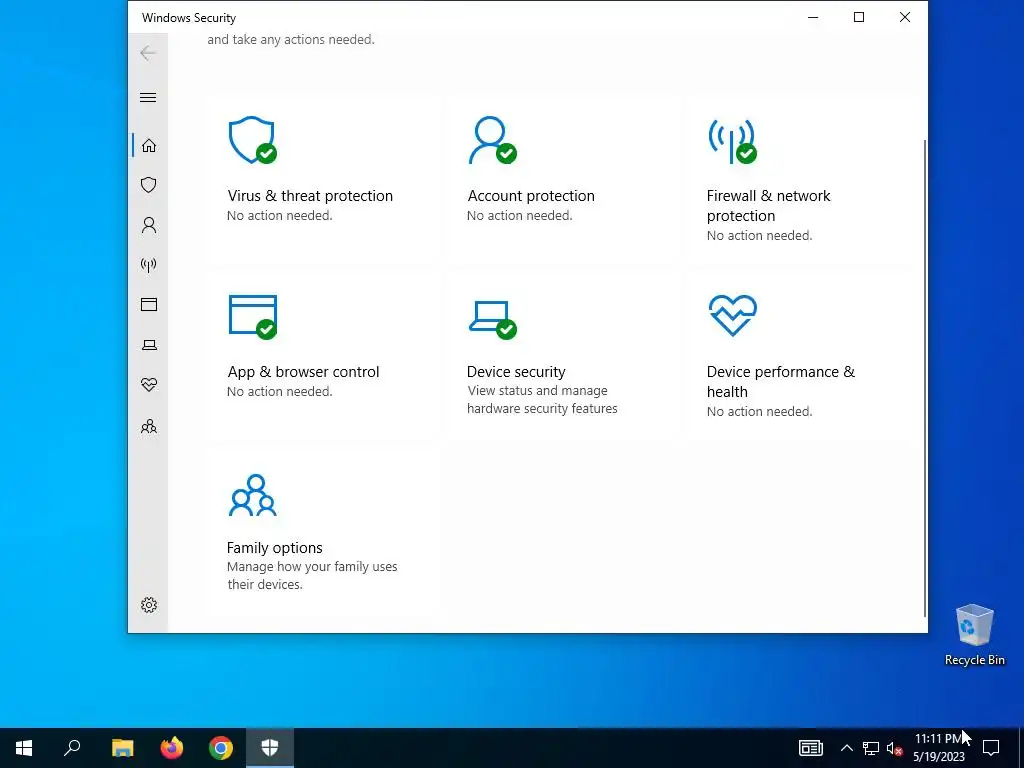Maximize the Windows Security window
Viewport: 1024px width, 768px height.
pyautogui.click(x=859, y=18)
